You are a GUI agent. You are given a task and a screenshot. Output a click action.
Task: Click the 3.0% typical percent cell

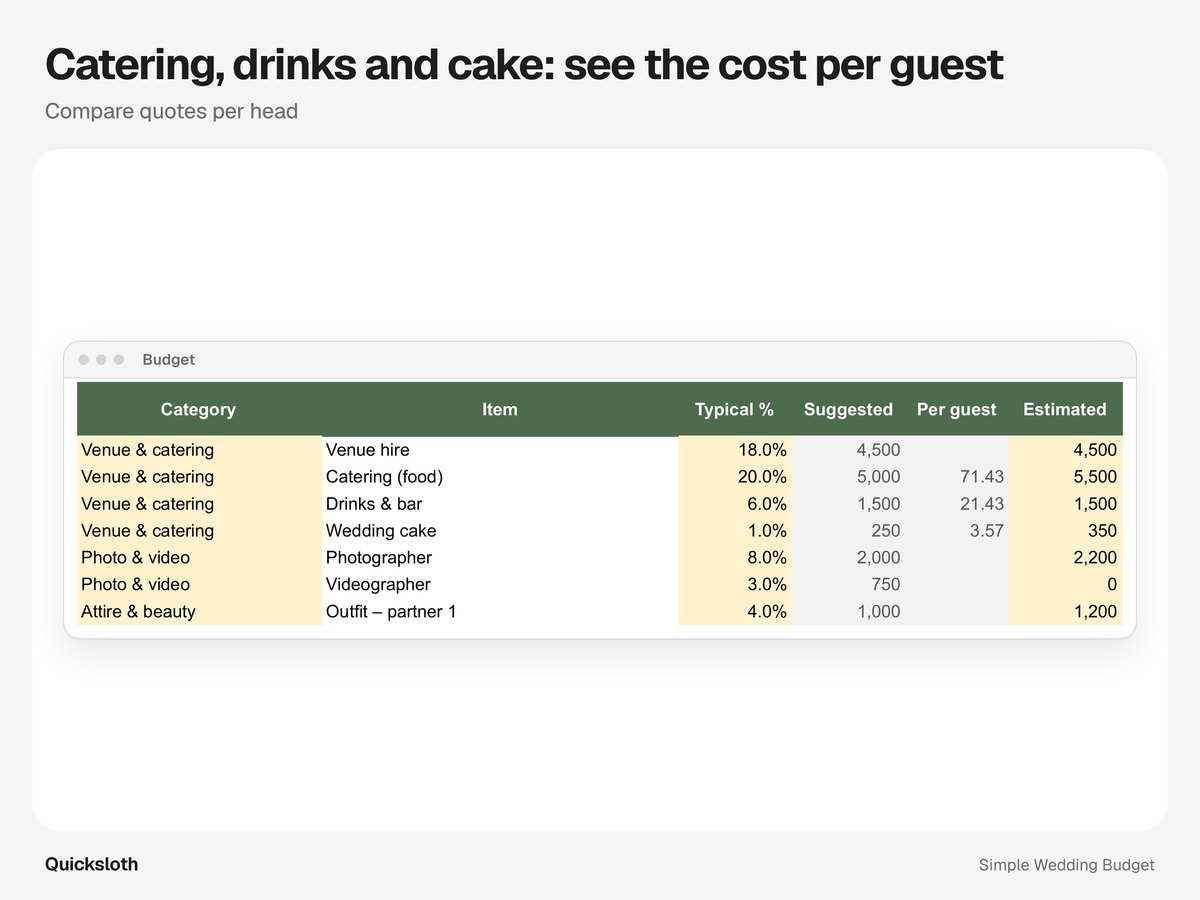click(x=735, y=585)
